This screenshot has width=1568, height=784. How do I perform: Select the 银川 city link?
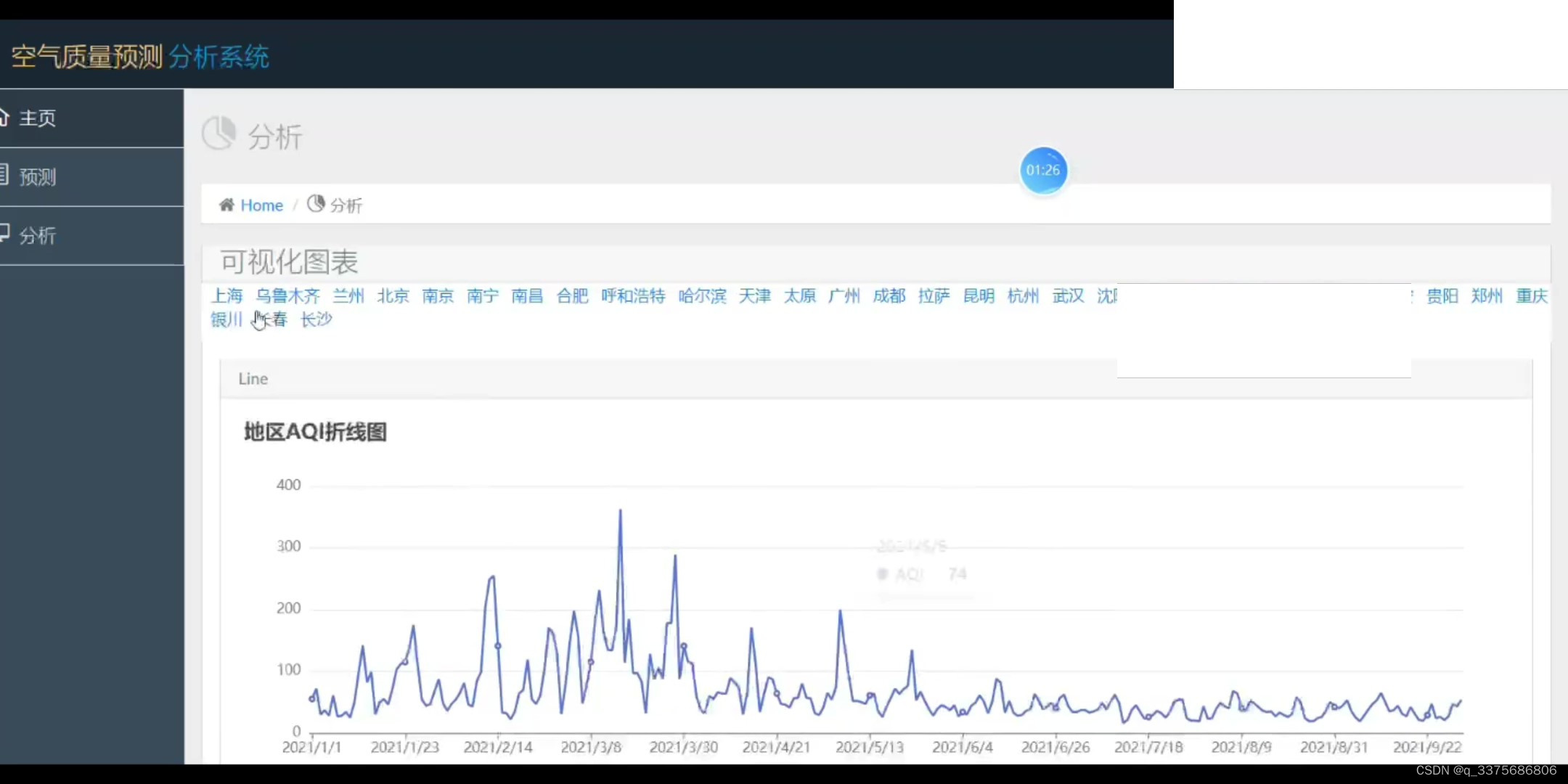pos(226,319)
